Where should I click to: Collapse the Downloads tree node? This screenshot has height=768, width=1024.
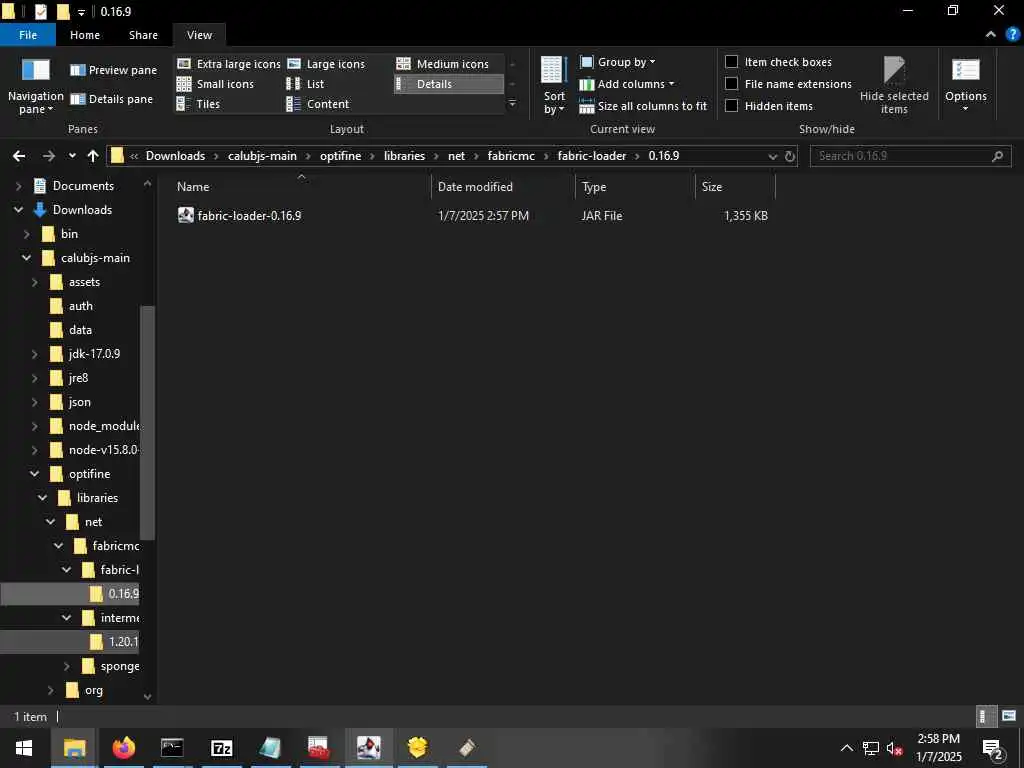point(18,210)
